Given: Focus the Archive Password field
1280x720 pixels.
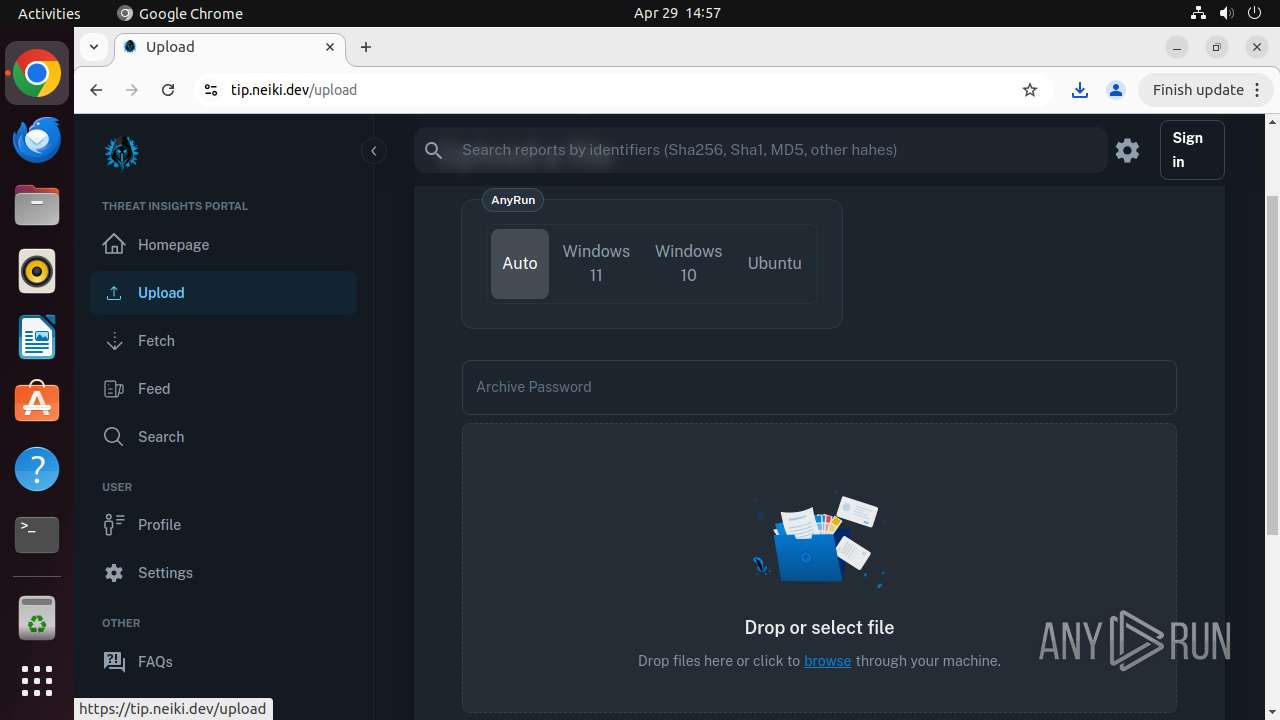Looking at the screenshot, I should point(819,387).
